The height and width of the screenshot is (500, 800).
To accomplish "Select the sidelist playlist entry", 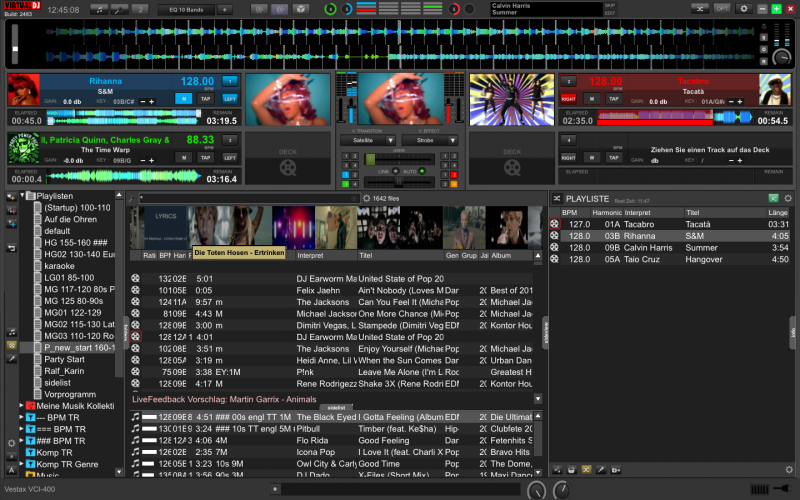I will (x=57, y=383).
